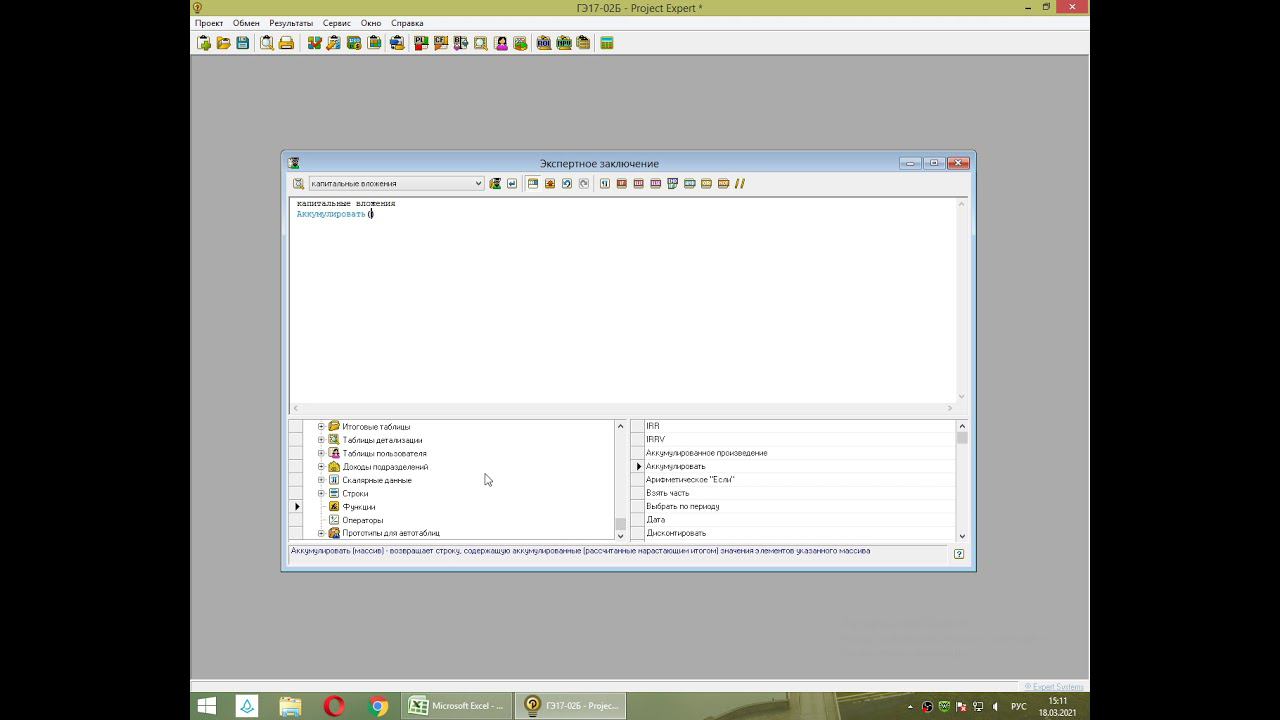
Task: Open the Результаты menu
Action: coord(291,23)
